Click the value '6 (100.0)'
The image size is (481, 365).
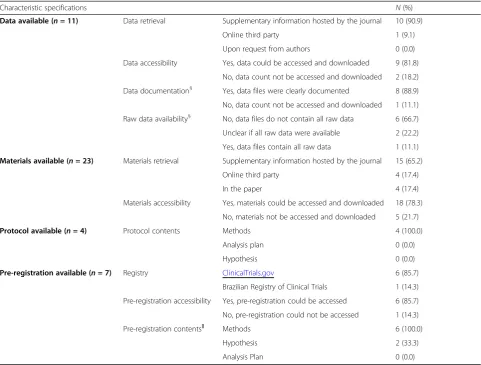409,329
